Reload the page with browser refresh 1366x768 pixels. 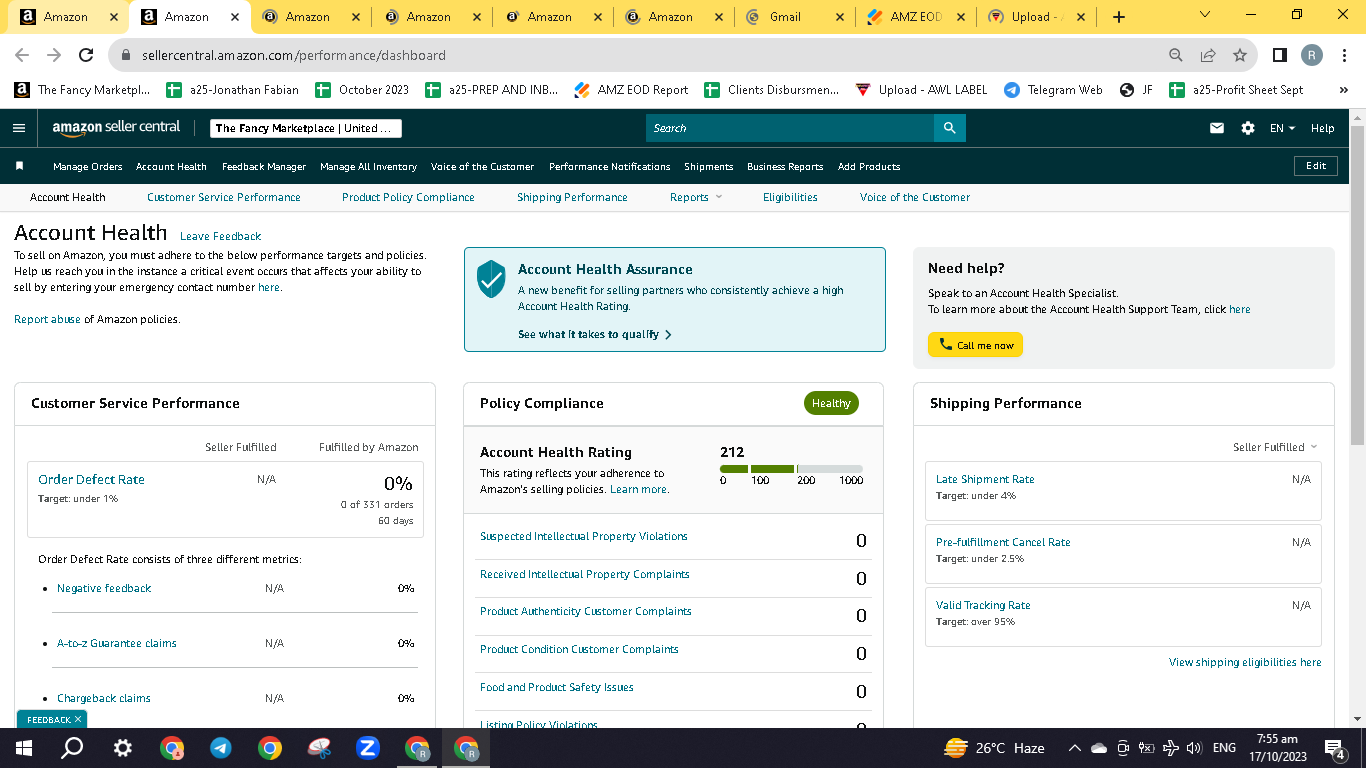[86, 55]
